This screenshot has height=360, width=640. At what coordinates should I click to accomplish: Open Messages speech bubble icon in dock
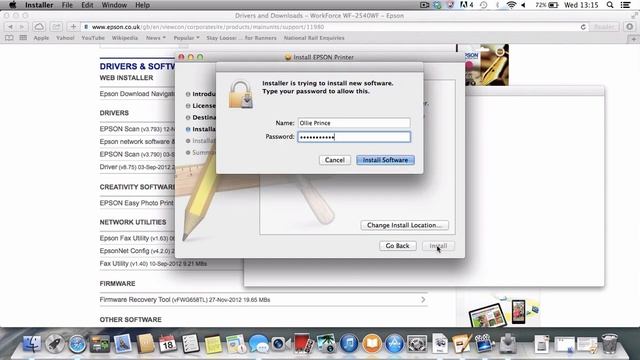click(x=258, y=344)
